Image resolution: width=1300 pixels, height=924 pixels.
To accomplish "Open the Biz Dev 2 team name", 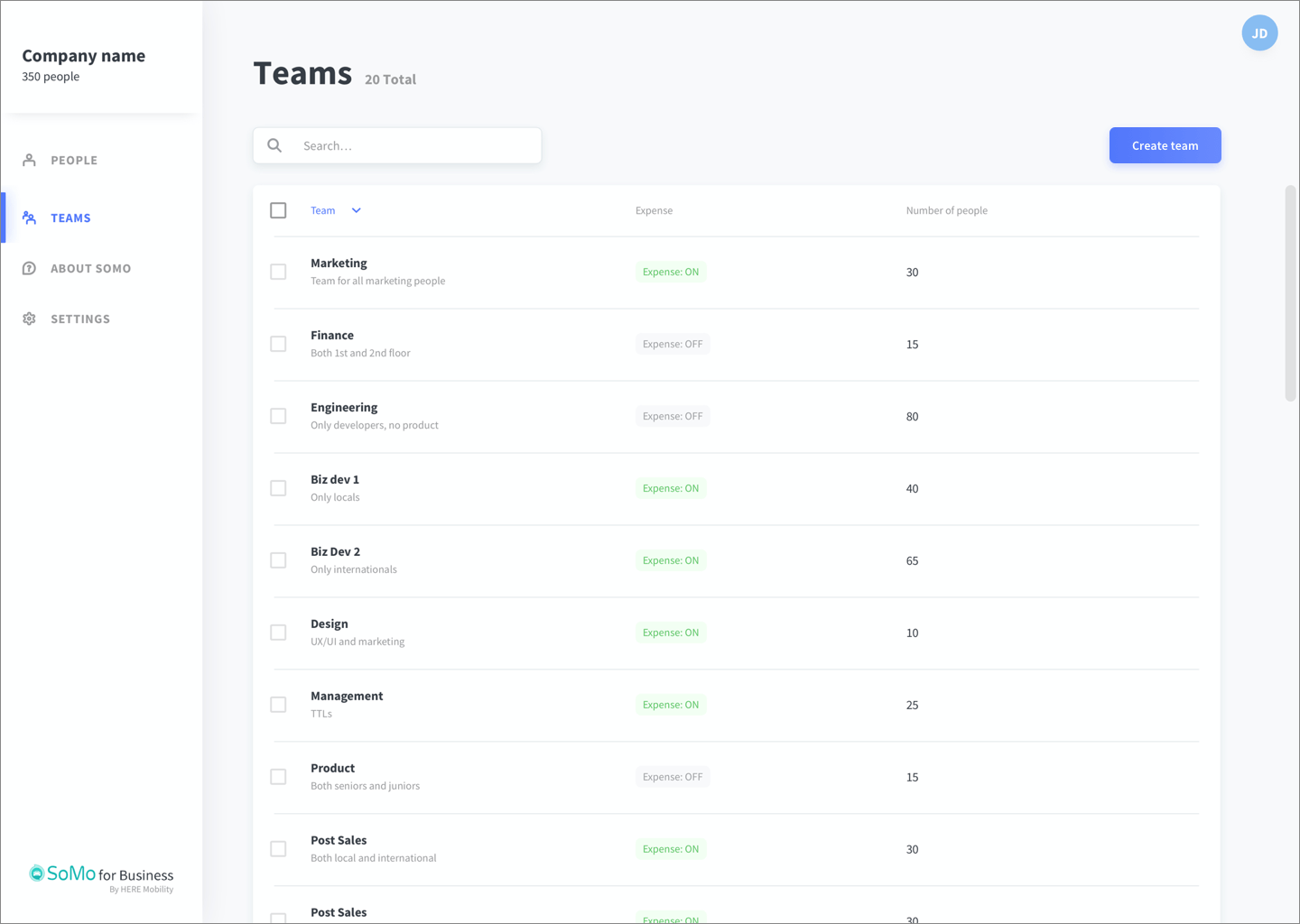I will point(335,551).
